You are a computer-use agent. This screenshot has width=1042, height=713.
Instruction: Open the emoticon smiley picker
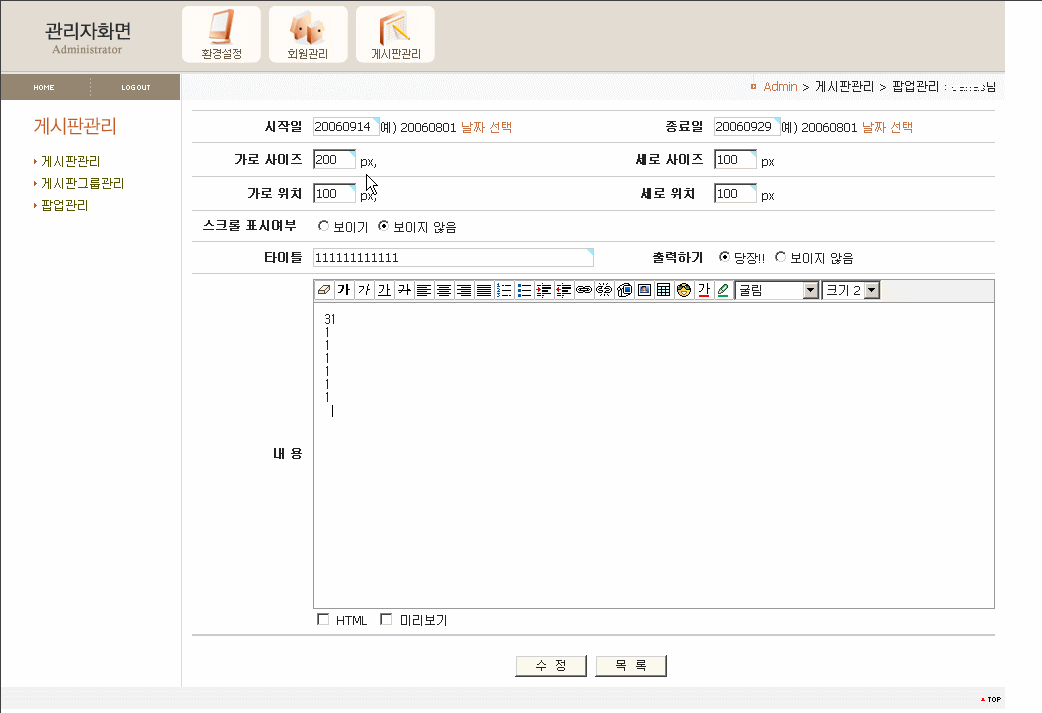pos(684,290)
